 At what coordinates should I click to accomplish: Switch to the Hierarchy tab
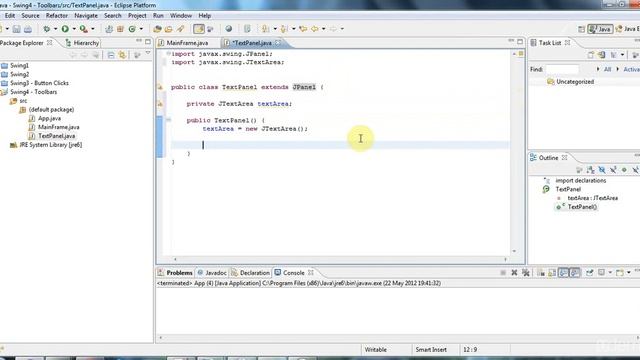(x=82, y=43)
